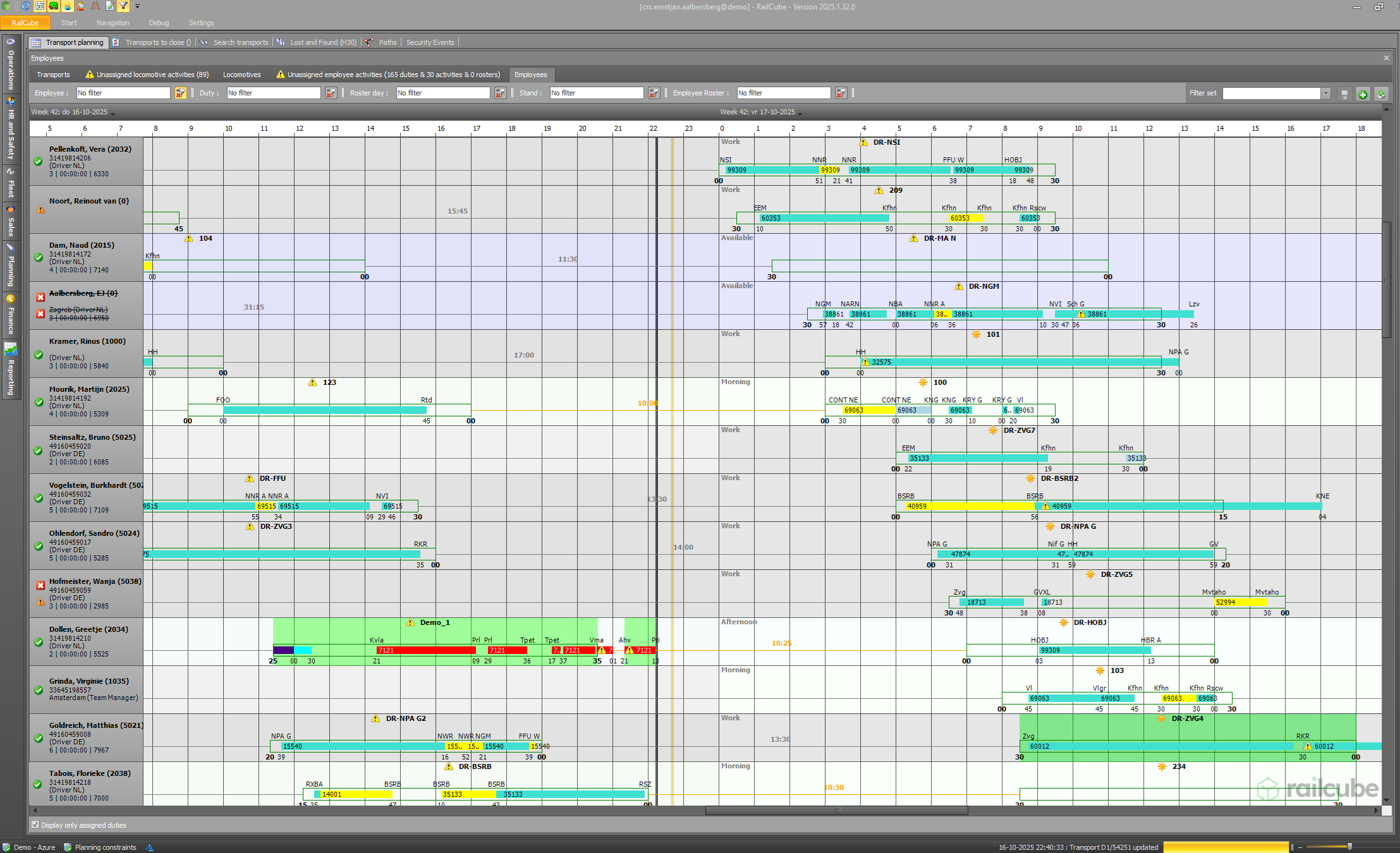Toggle the planning grid icon in toolbar
This screenshot has width=1400, height=853.
pyautogui.click(x=40, y=6)
